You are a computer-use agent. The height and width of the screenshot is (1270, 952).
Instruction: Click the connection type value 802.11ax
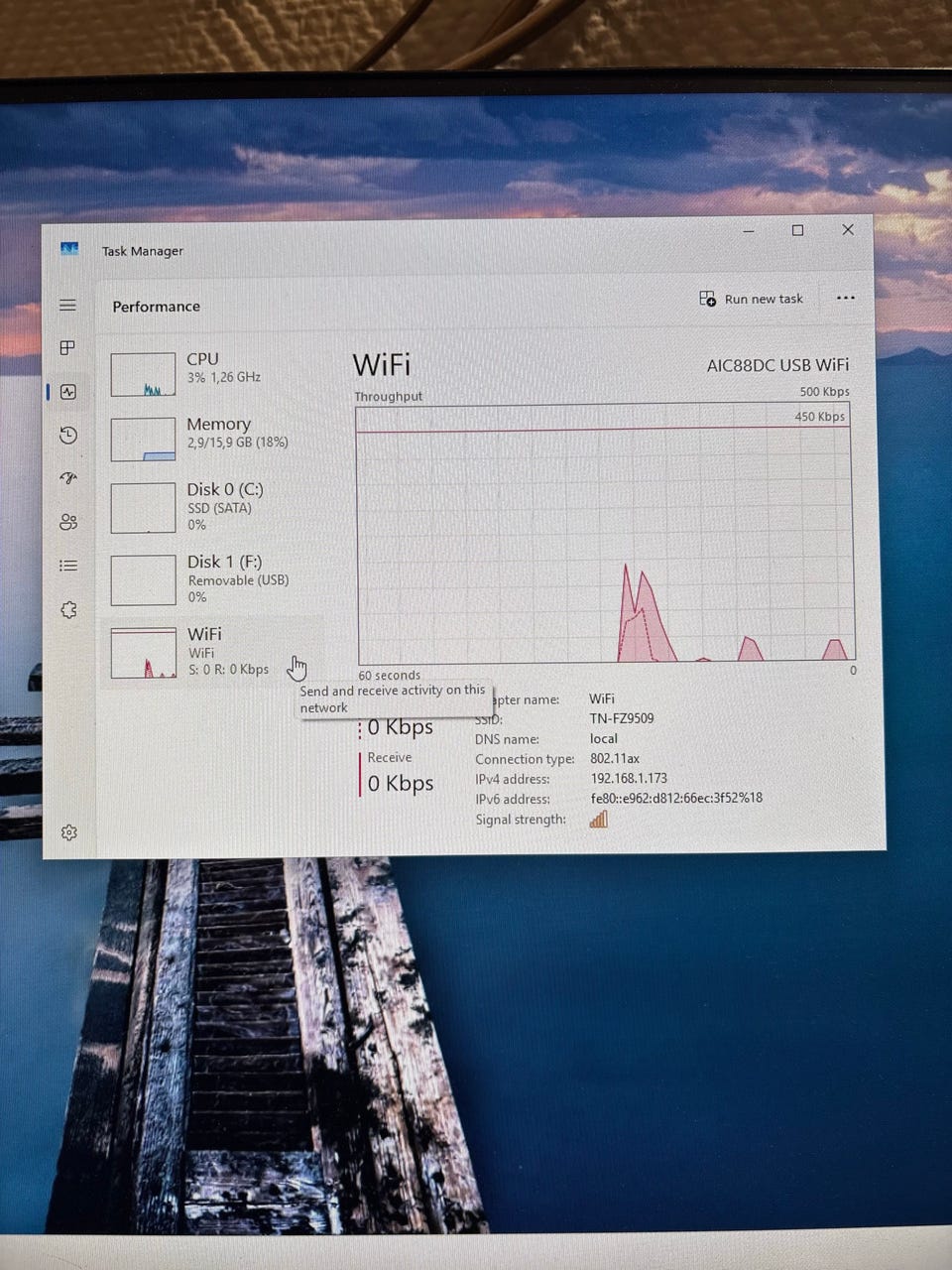pyautogui.click(x=615, y=759)
